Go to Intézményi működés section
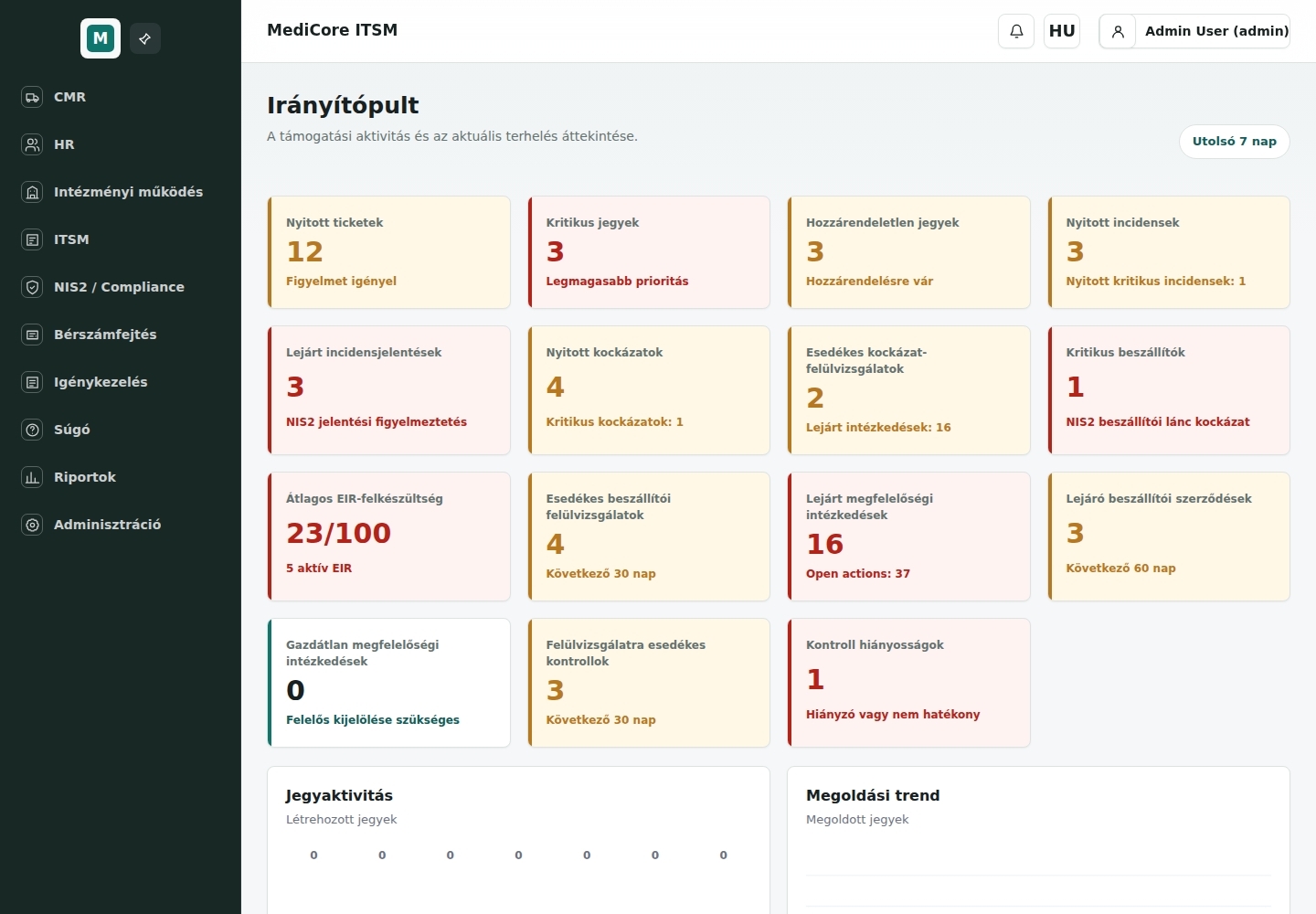The image size is (1316, 914). (x=121, y=192)
